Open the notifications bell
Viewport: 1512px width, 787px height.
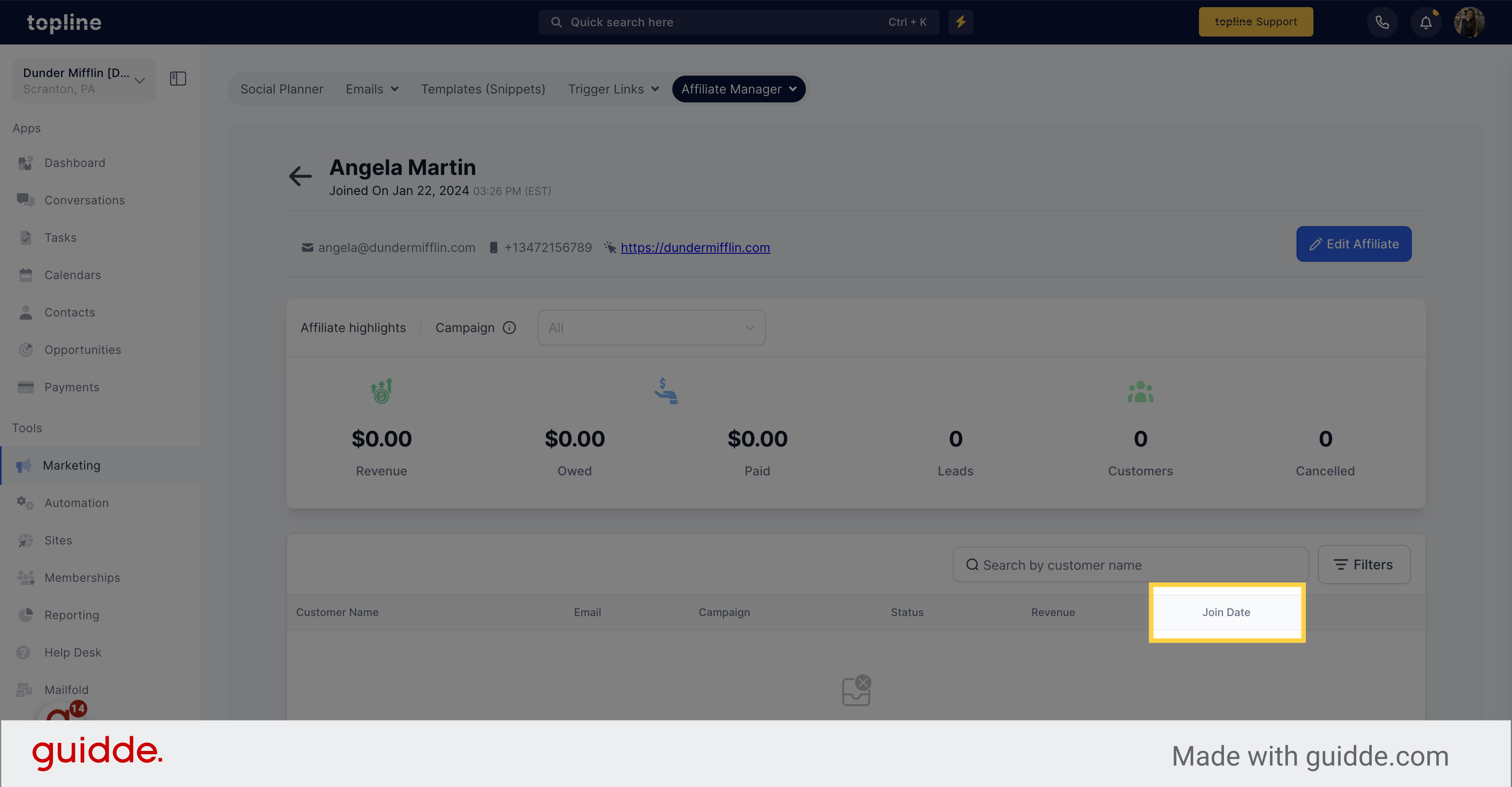[1426, 22]
